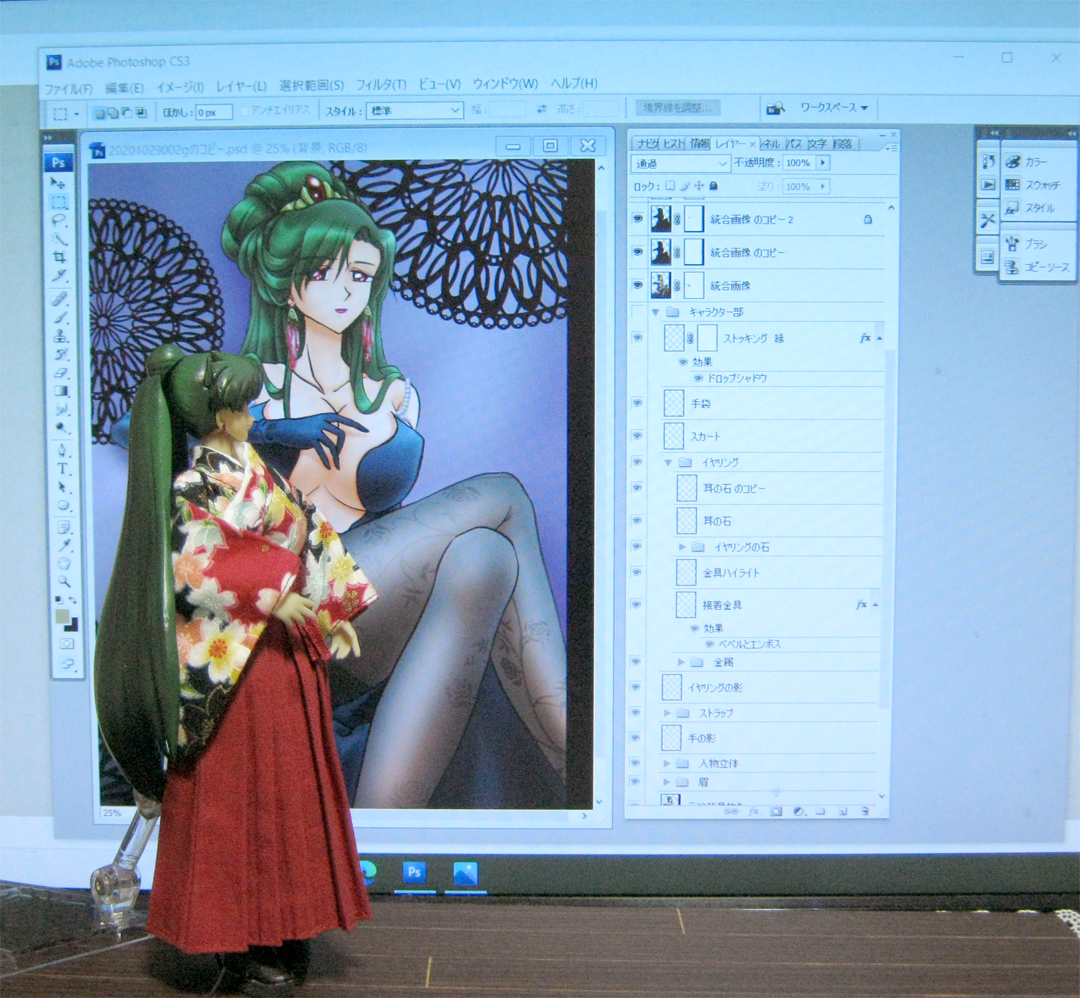This screenshot has width=1080, height=998.
Task: Open the フィルタ(T) menu
Action: click(x=381, y=85)
